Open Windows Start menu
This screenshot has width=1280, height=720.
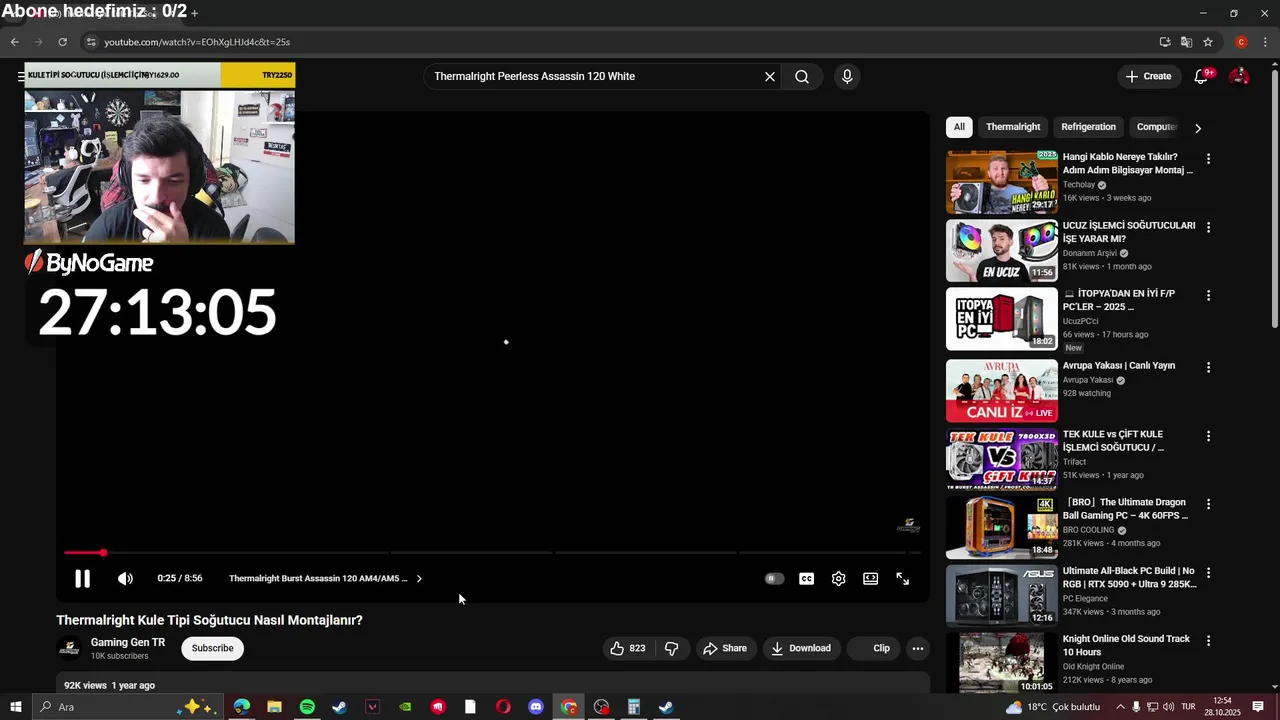point(15,707)
